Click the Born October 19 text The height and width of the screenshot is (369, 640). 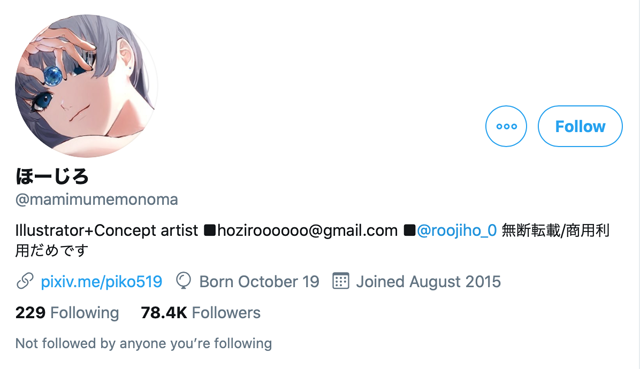point(259,282)
